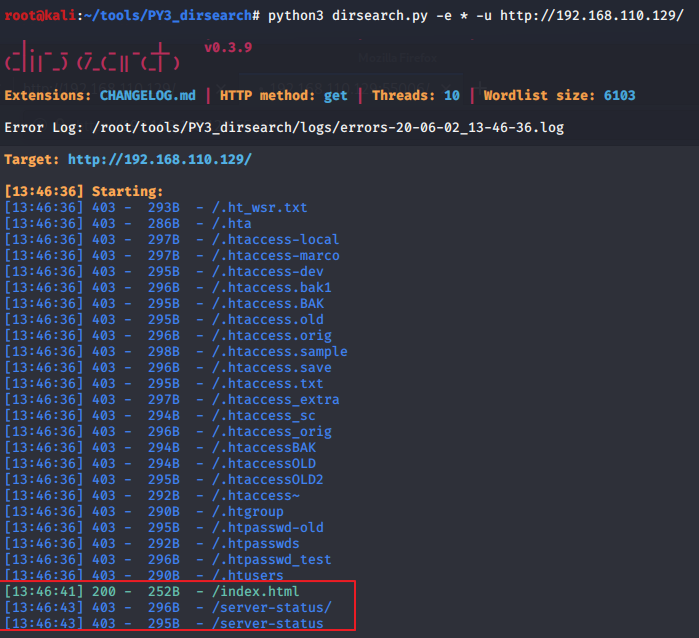The image size is (699, 638).
Task: Select the /.htaccess.orig line
Action: (271, 336)
